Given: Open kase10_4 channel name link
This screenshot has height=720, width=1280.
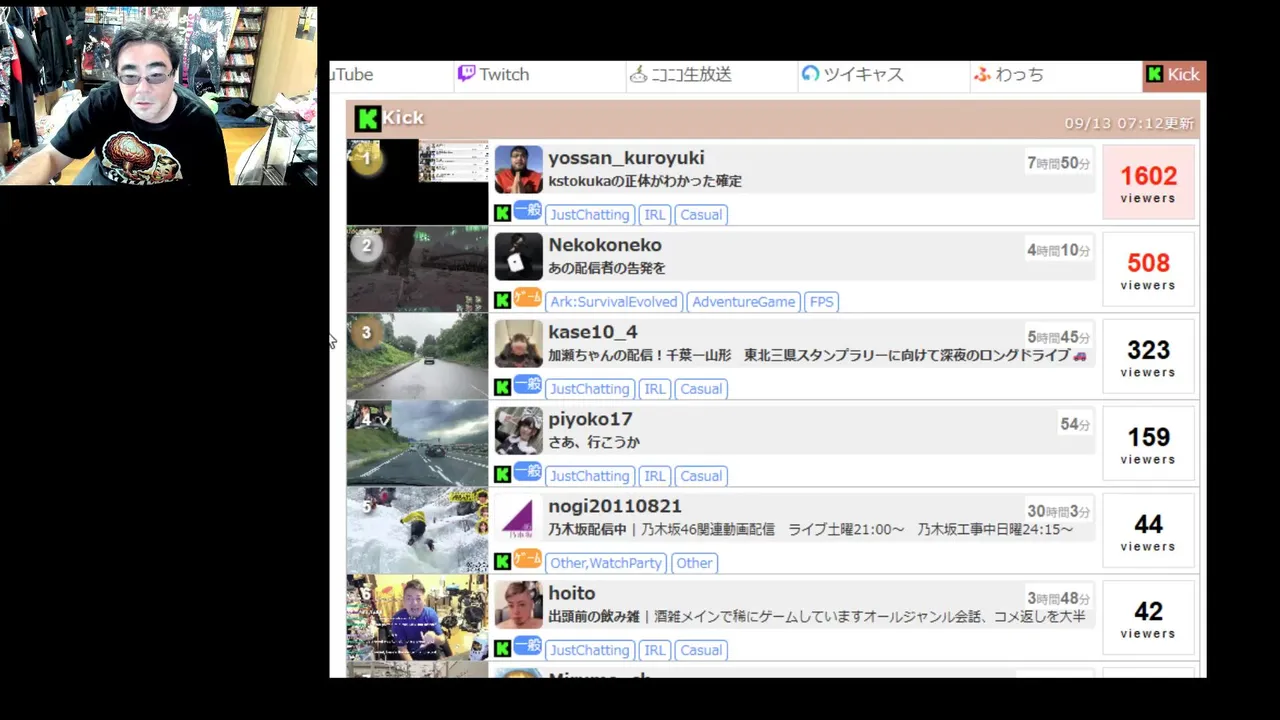Looking at the screenshot, I should click(x=593, y=332).
